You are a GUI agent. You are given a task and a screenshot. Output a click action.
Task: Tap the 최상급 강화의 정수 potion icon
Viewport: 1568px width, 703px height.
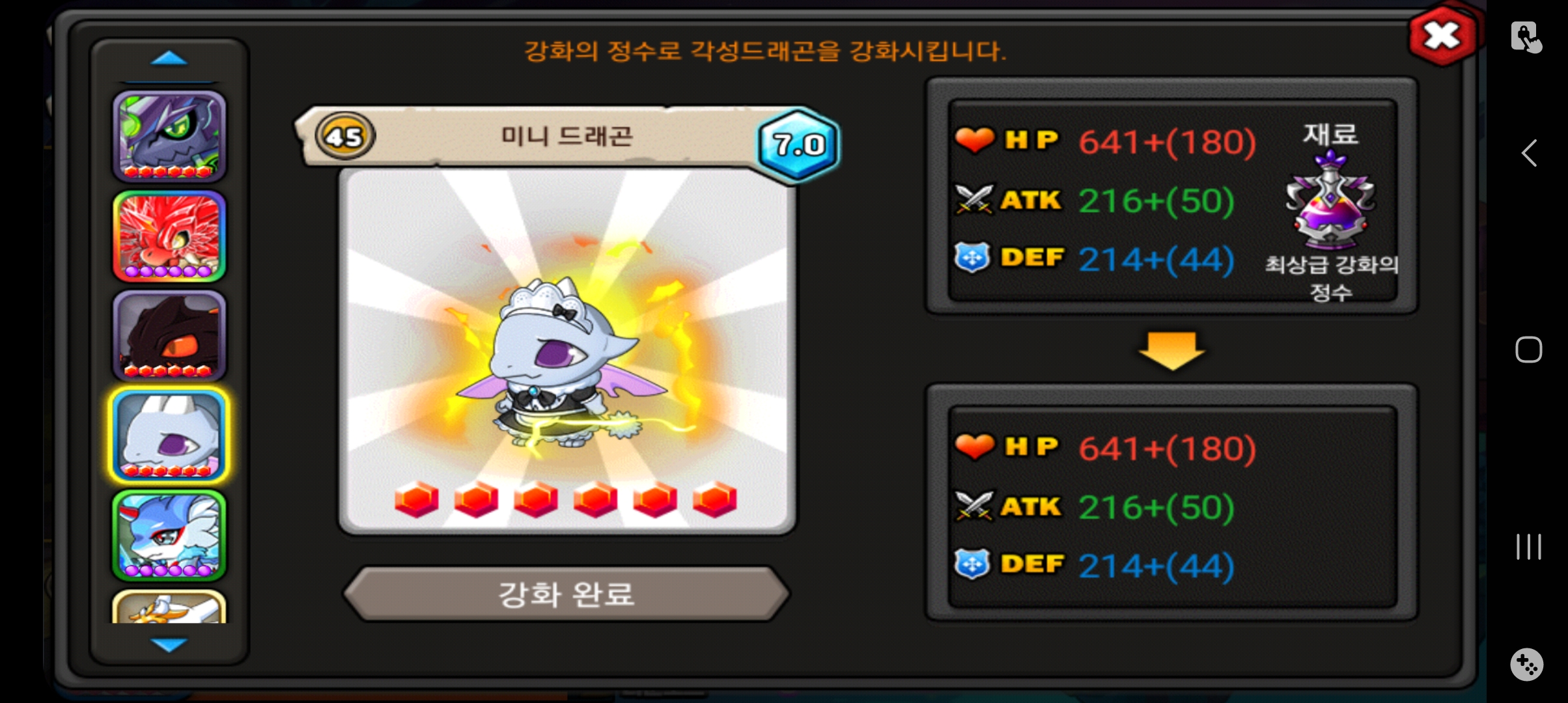click(x=1330, y=200)
